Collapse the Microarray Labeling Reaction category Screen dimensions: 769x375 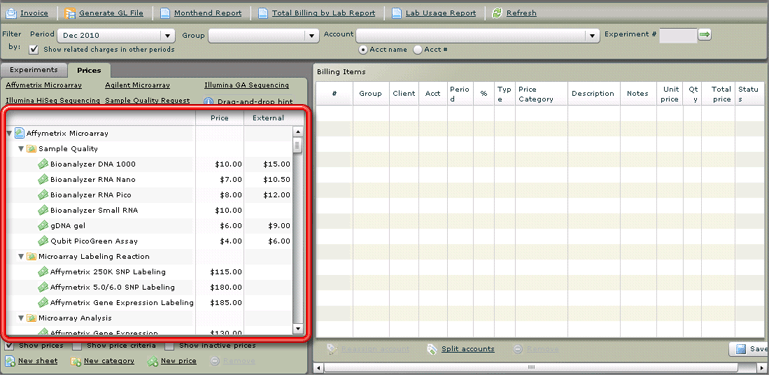pyautogui.click(x=21, y=256)
